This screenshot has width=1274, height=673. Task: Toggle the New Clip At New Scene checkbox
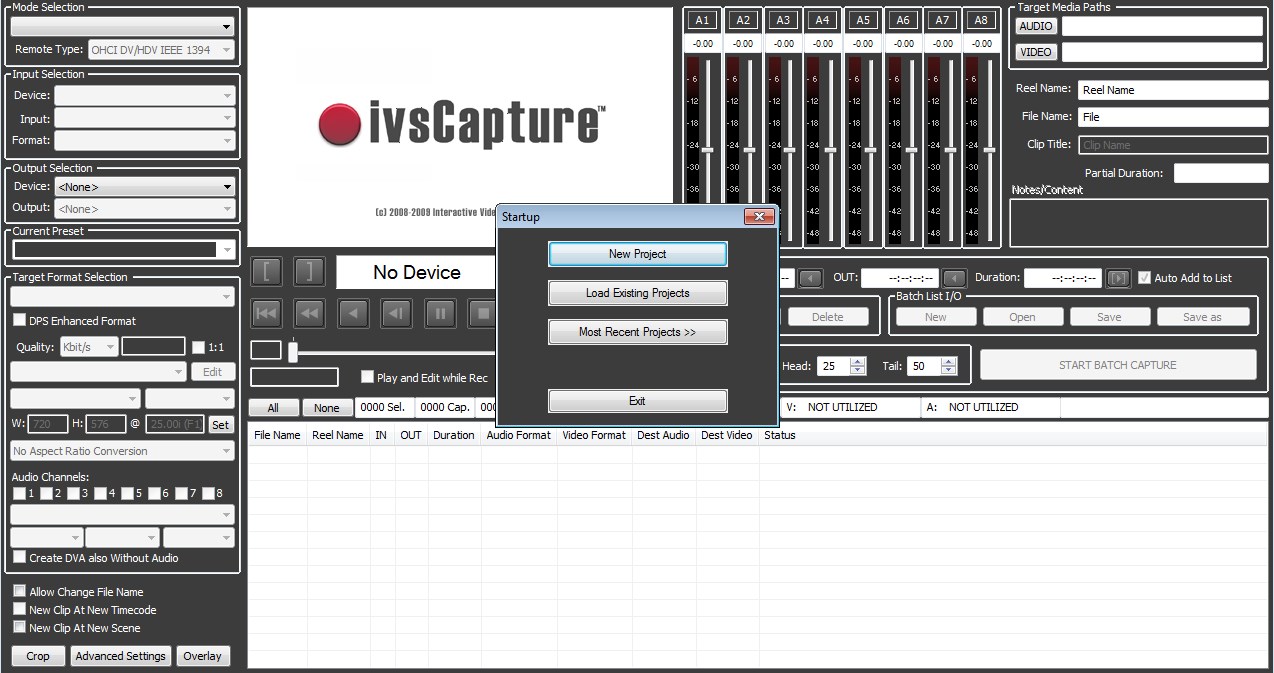[19, 627]
